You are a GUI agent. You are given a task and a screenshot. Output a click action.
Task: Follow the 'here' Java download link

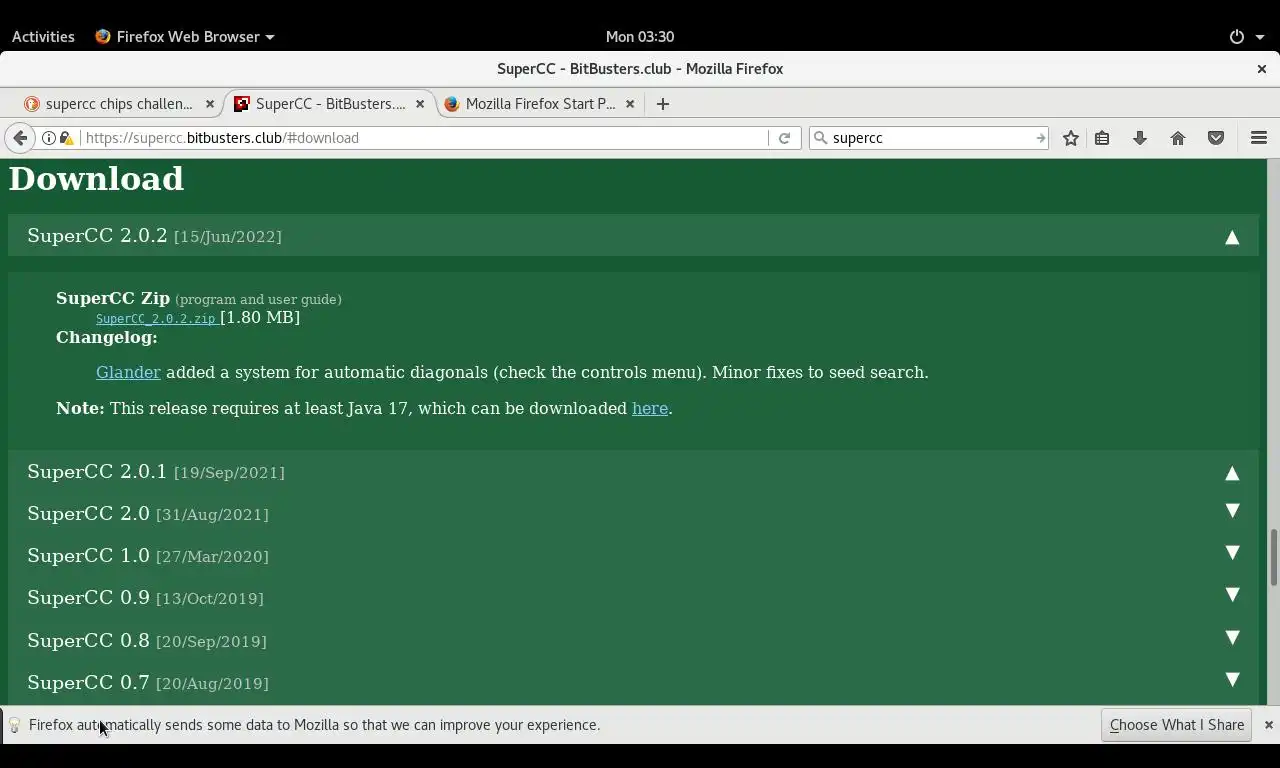[650, 408]
